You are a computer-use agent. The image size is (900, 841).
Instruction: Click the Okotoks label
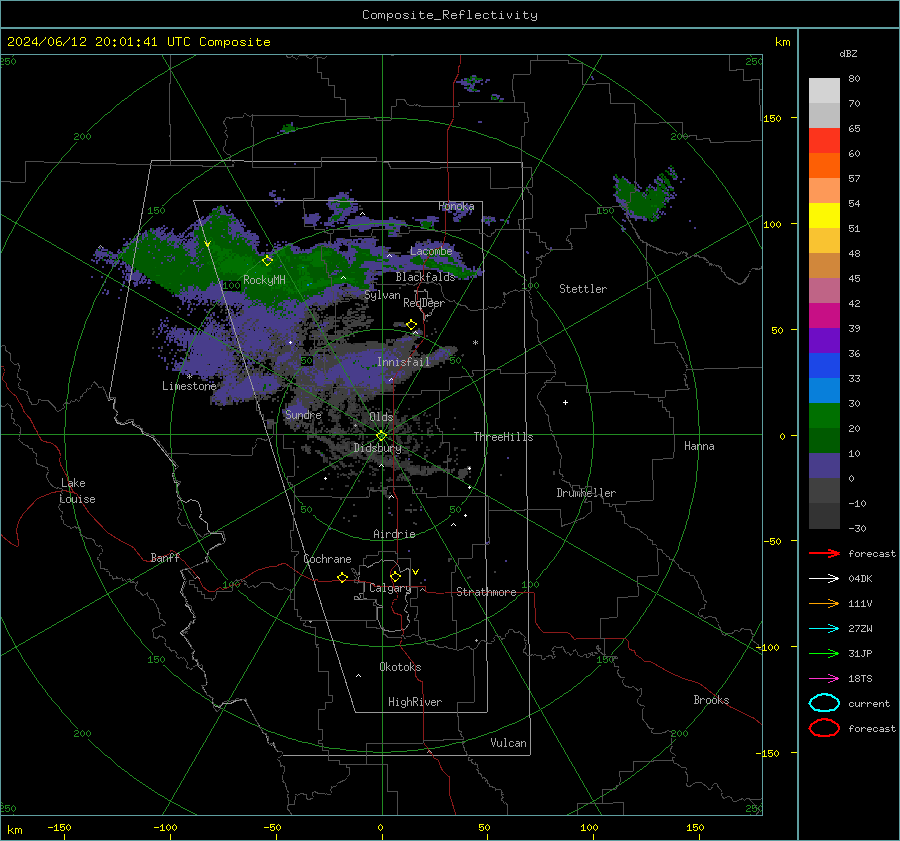click(400, 667)
